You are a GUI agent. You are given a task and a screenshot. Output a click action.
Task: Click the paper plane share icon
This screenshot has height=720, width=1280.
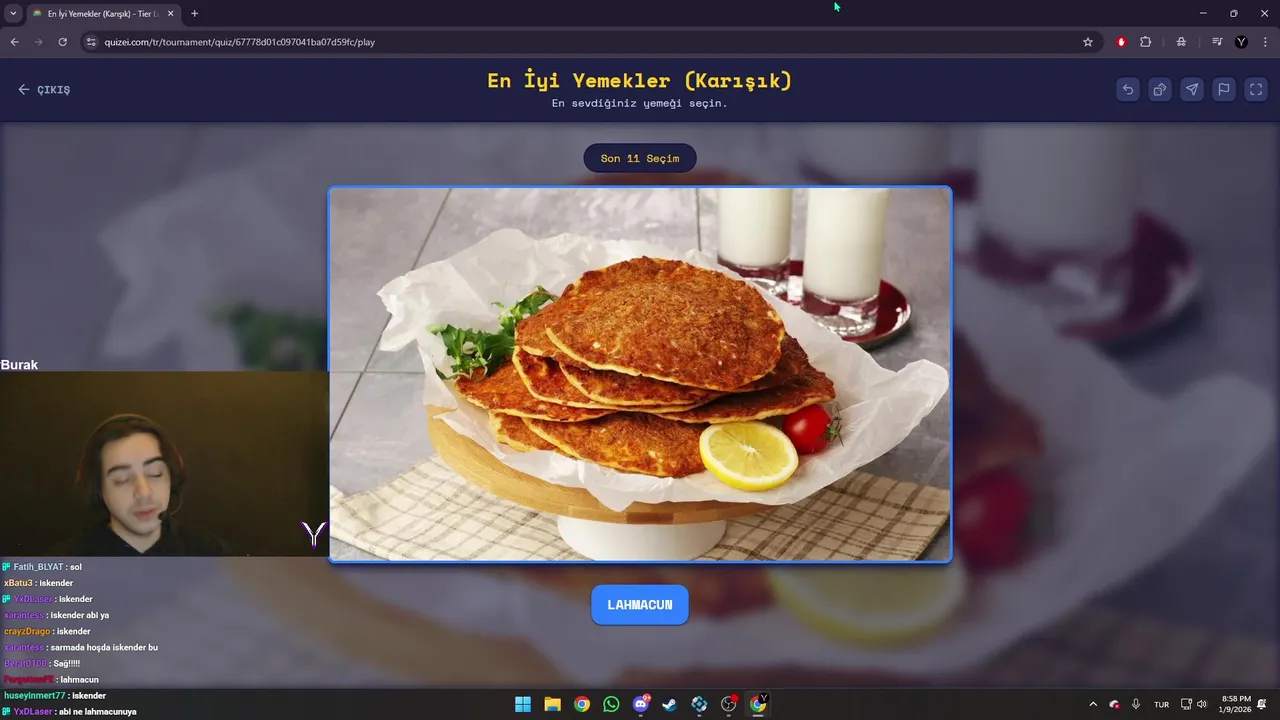(1192, 89)
